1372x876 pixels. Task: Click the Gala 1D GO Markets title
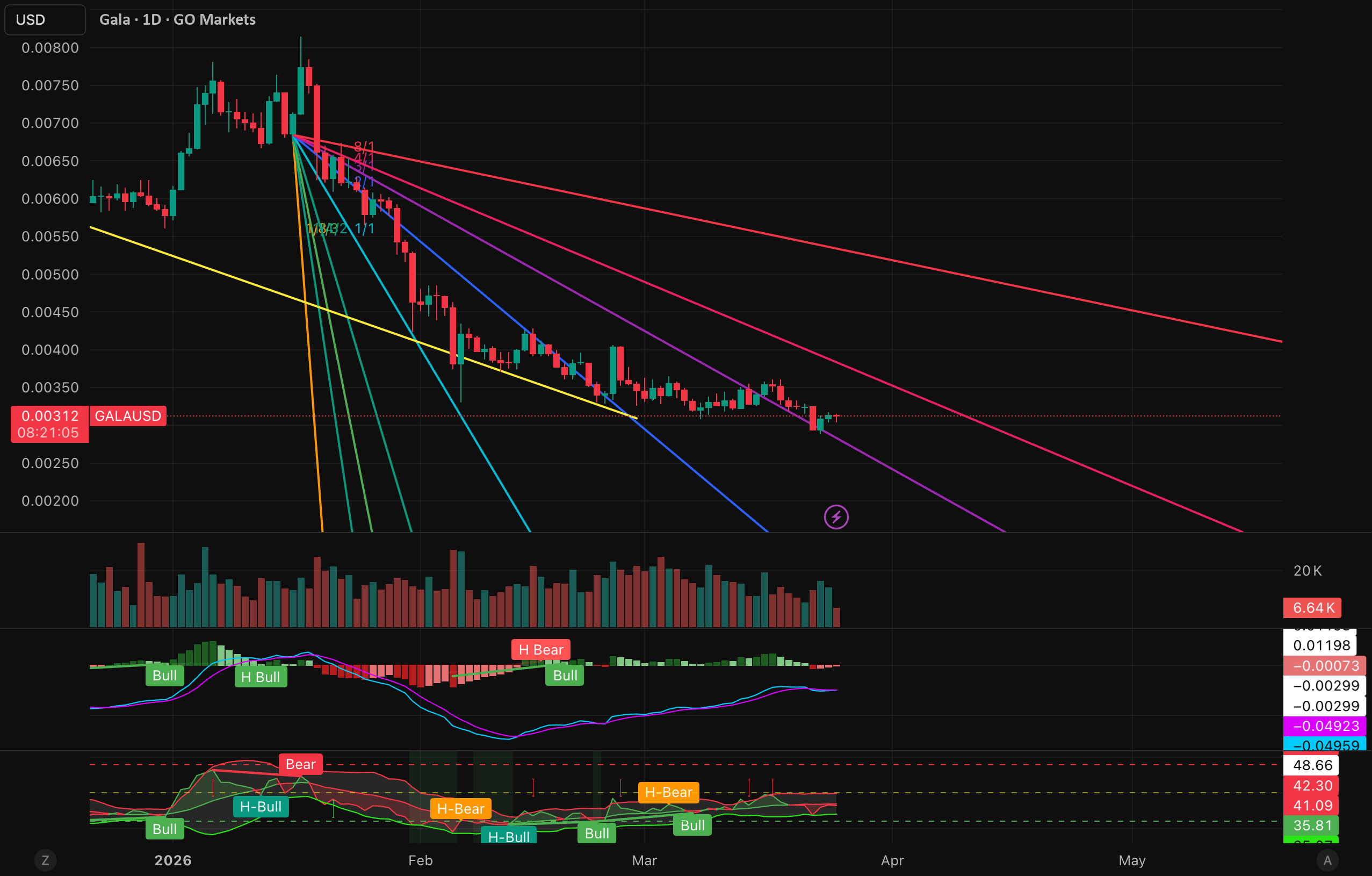coord(177,20)
